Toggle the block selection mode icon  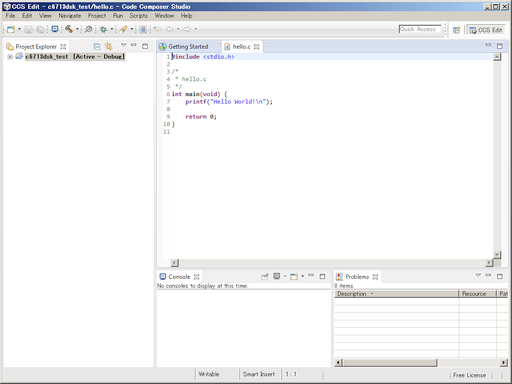[143, 29]
